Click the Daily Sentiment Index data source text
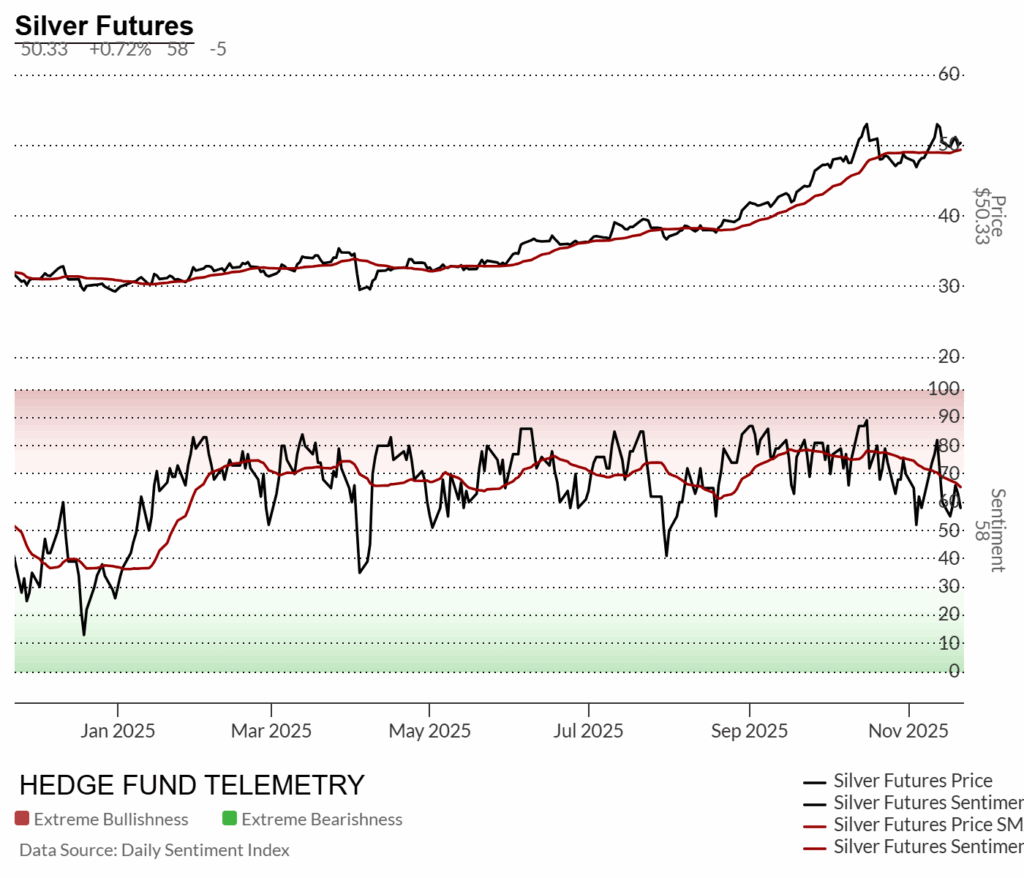1024x878 pixels. coord(155,850)
